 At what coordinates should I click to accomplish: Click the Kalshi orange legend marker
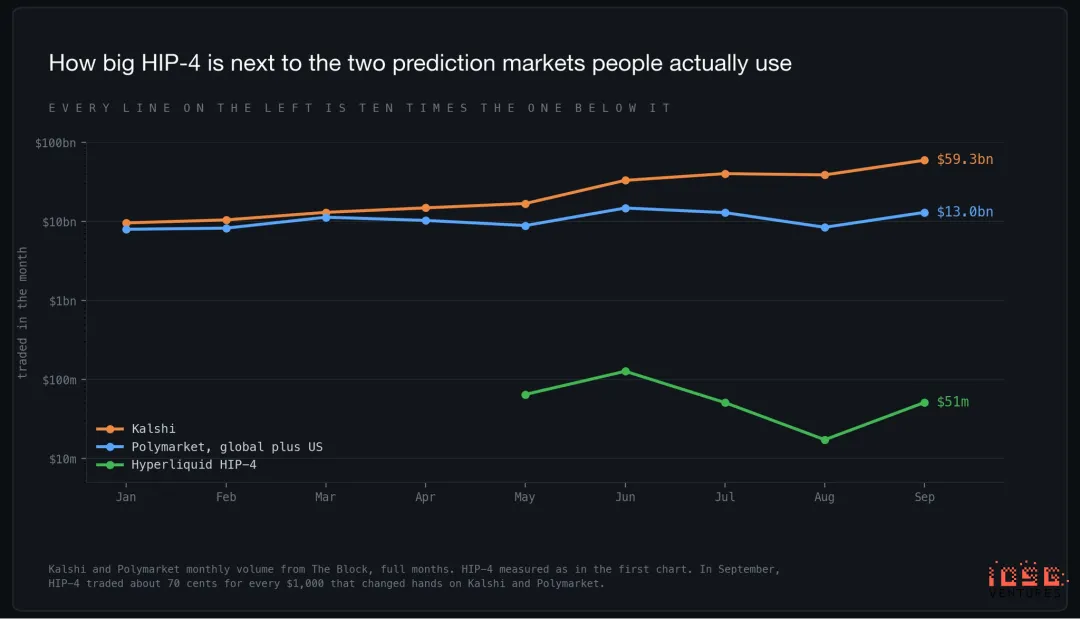tap(110, 429)
